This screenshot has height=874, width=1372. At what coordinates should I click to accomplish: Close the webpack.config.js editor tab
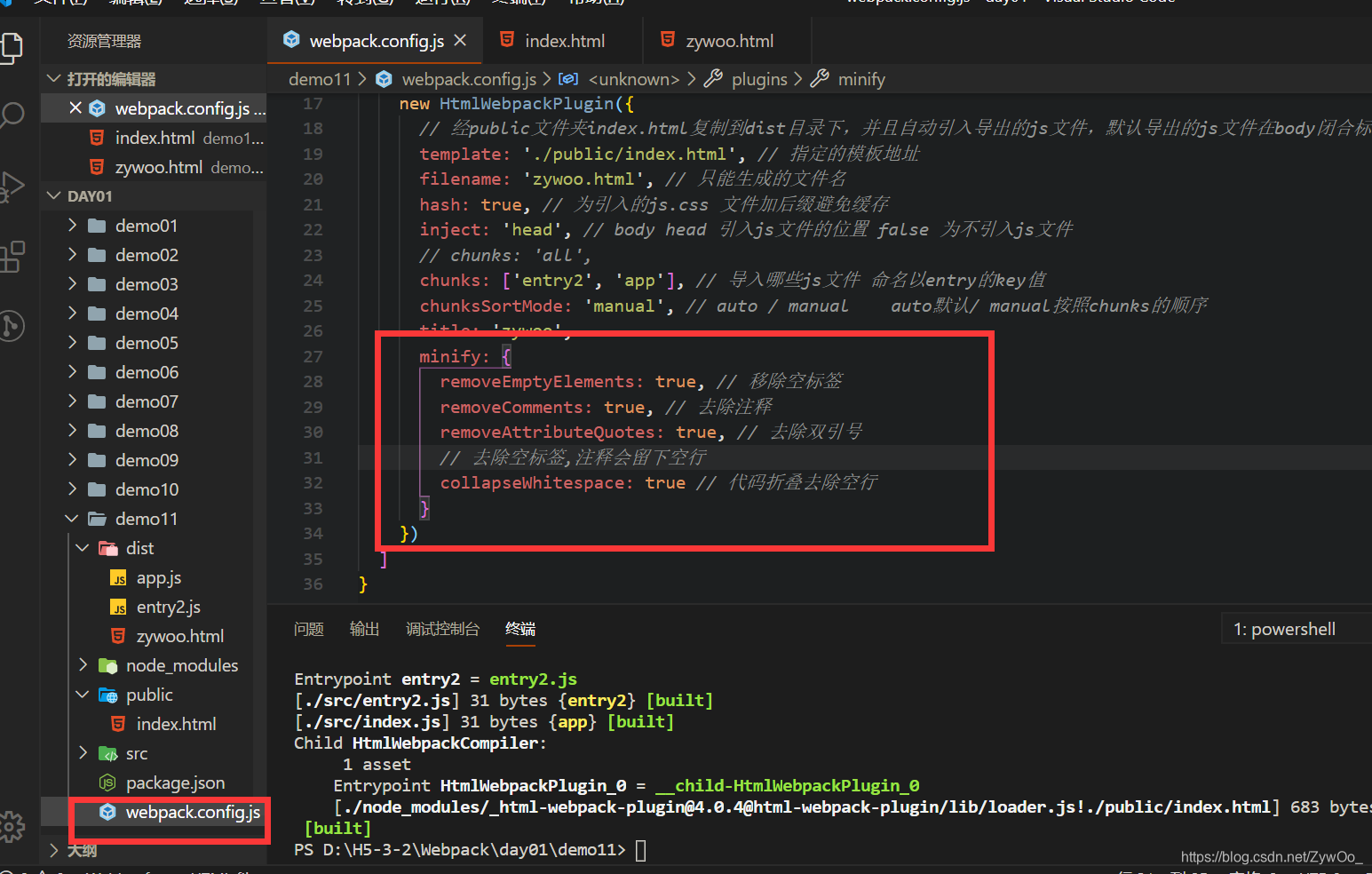(x=460, y=41)
